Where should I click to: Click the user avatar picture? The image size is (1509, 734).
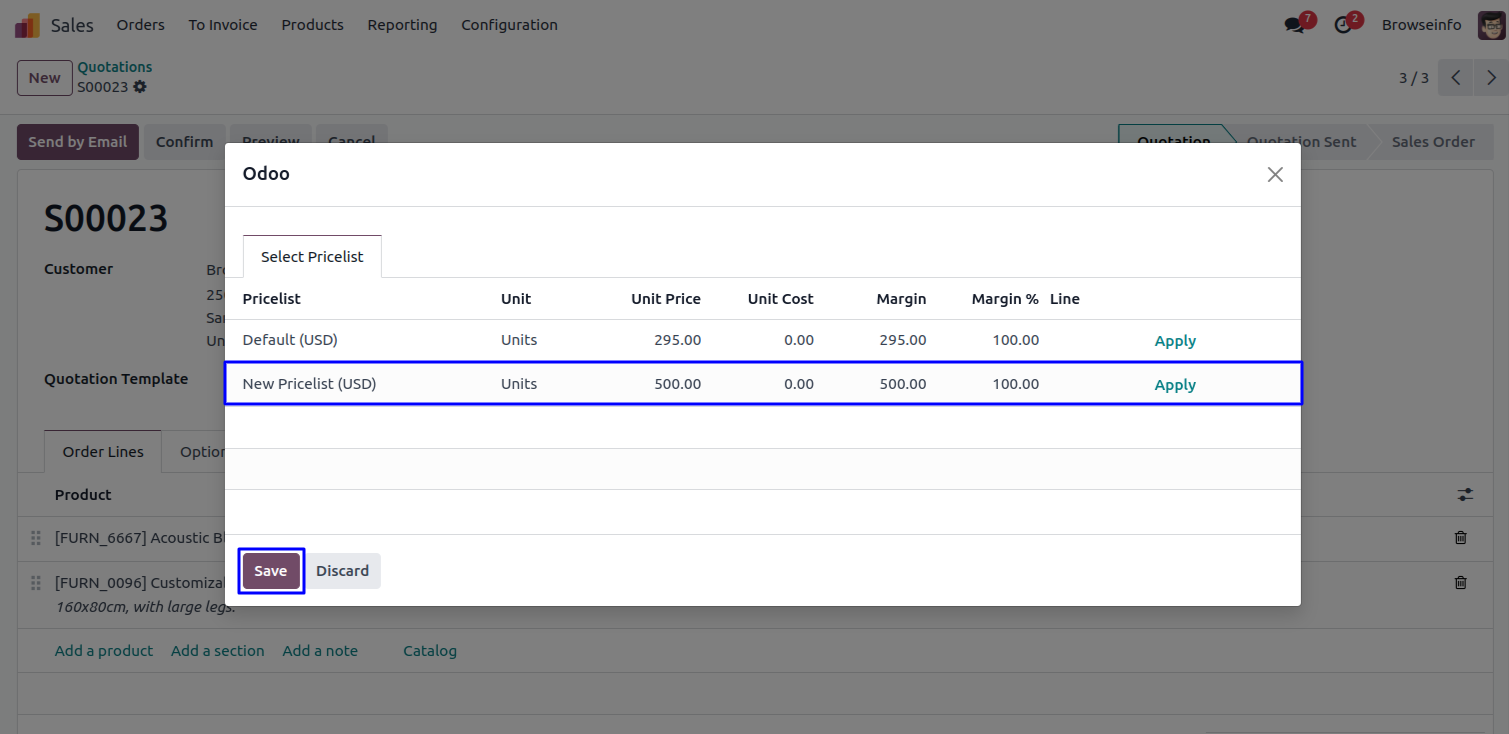click(1491, 25)
